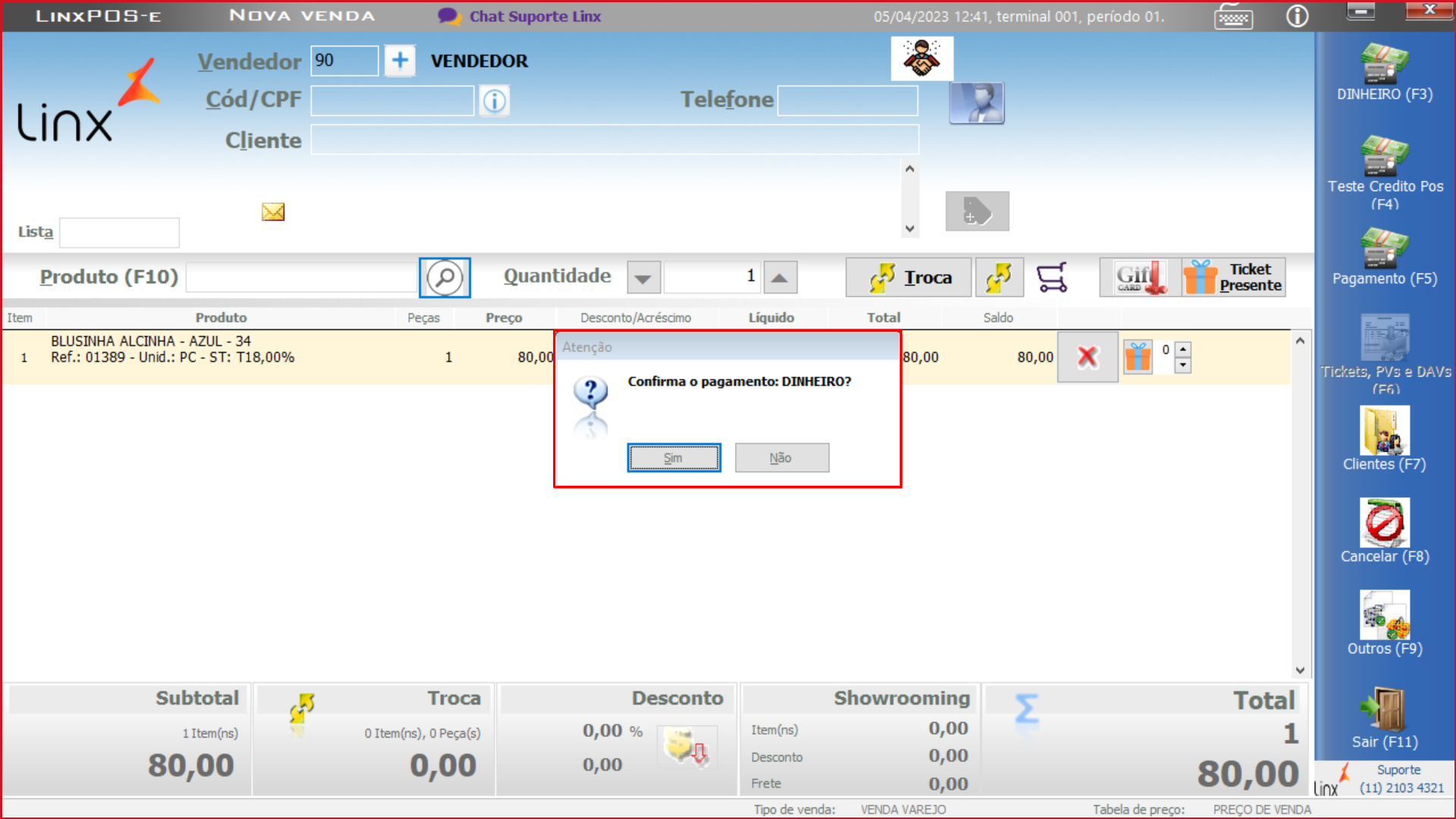Open Tickets, PVs e DAVs (F6)
Viewport: 1456px width, 819px height.
[1384, 338]
